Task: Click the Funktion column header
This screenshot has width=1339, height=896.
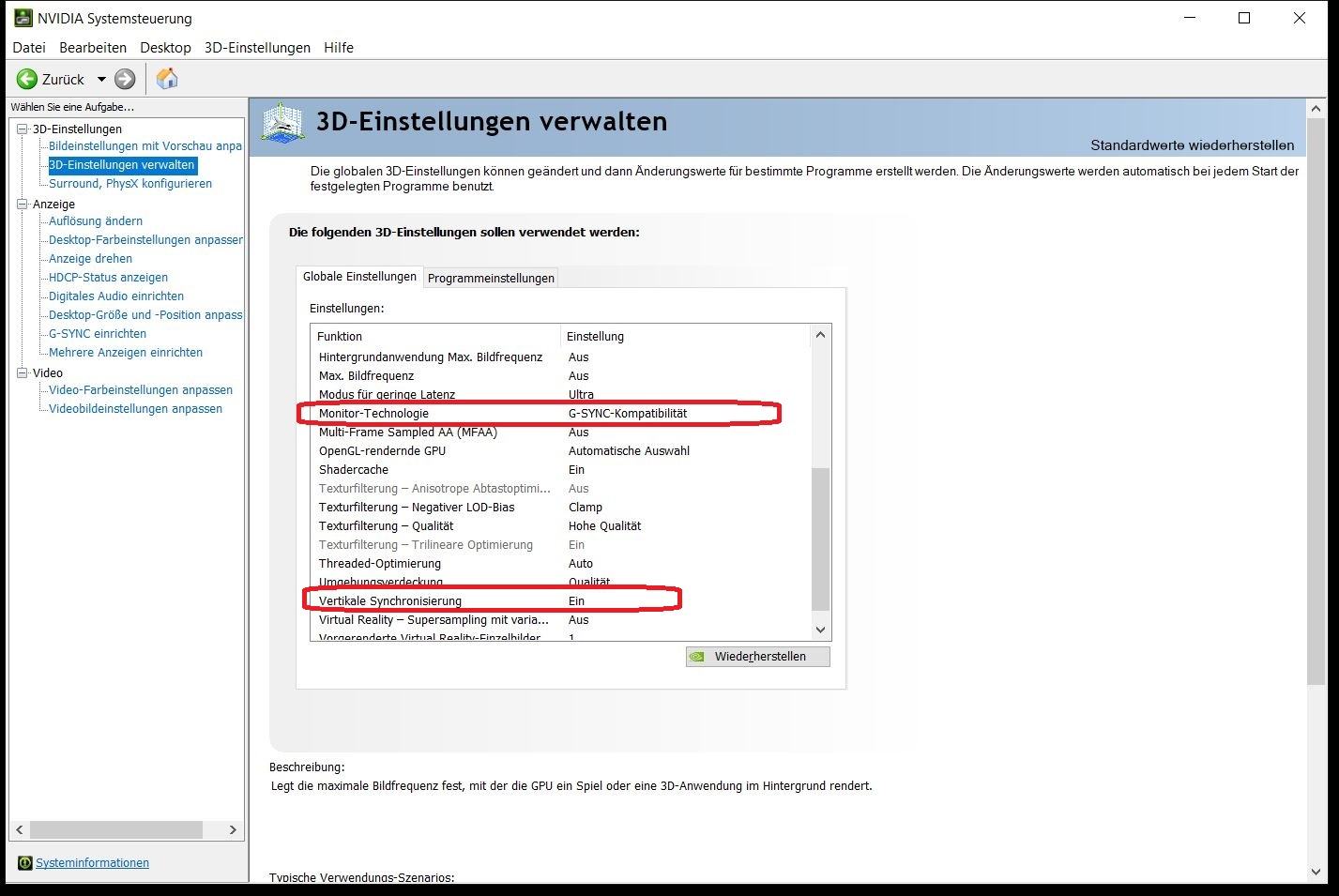Action: [435, 336]
